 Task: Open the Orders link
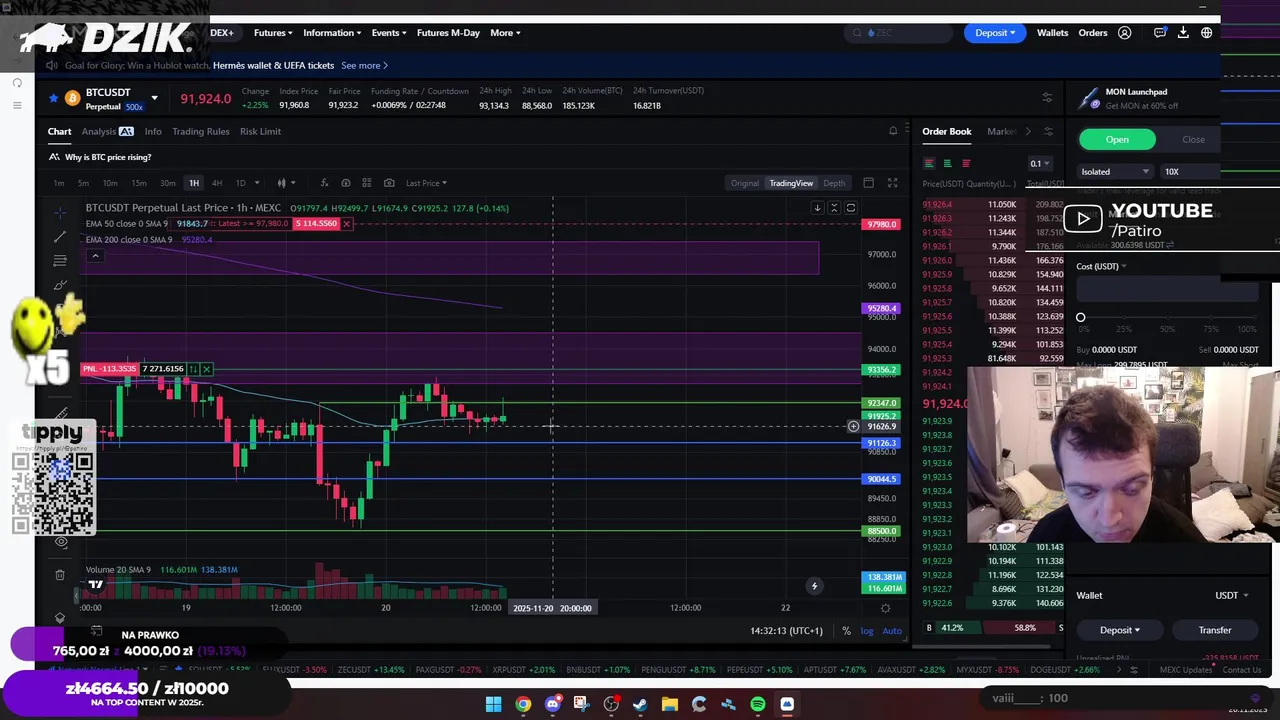click(1093, 33)
